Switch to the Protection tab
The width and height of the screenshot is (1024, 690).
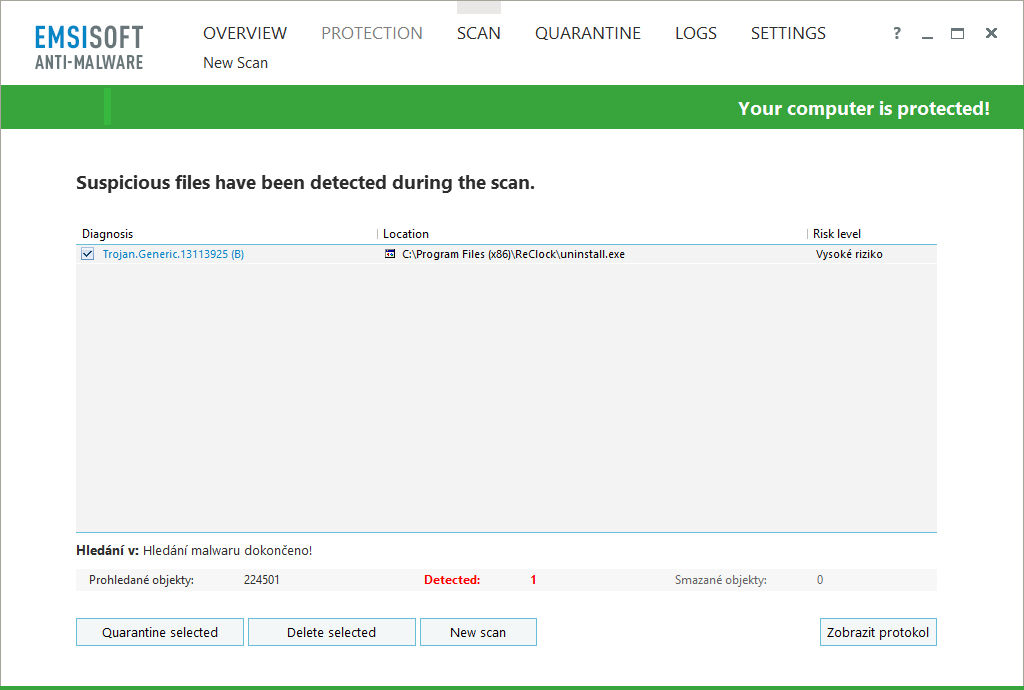point(372,33)
